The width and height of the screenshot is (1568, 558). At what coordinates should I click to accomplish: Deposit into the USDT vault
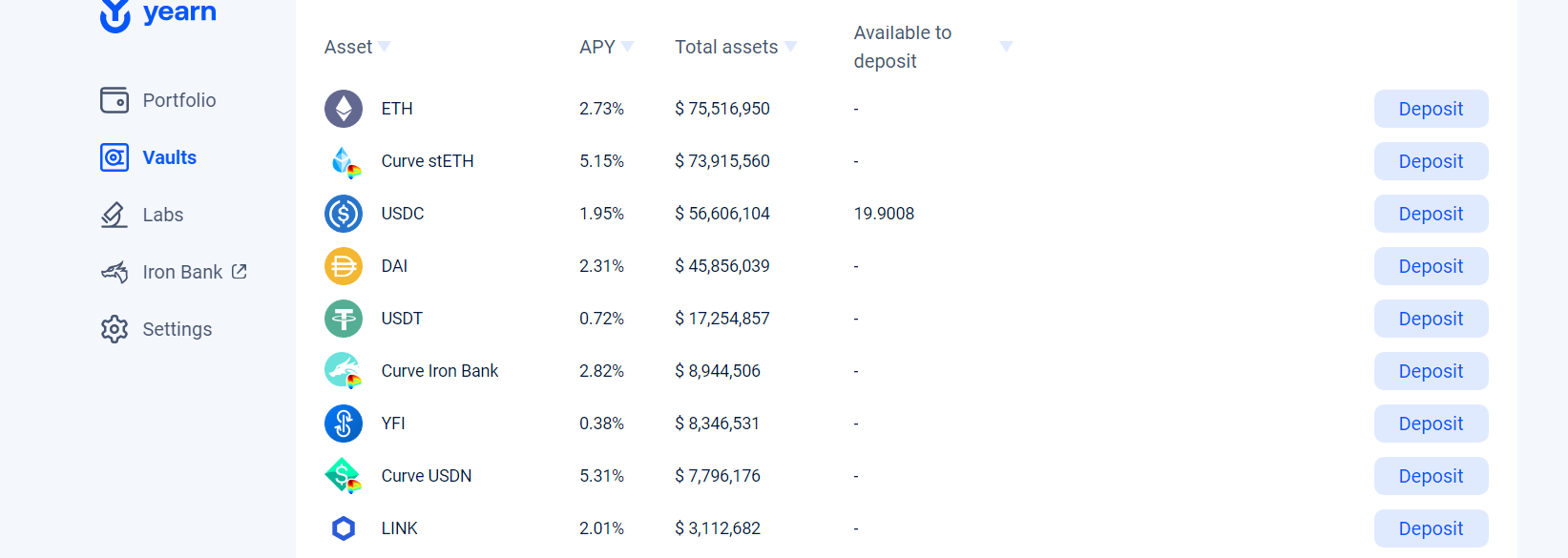point(1432,319)
